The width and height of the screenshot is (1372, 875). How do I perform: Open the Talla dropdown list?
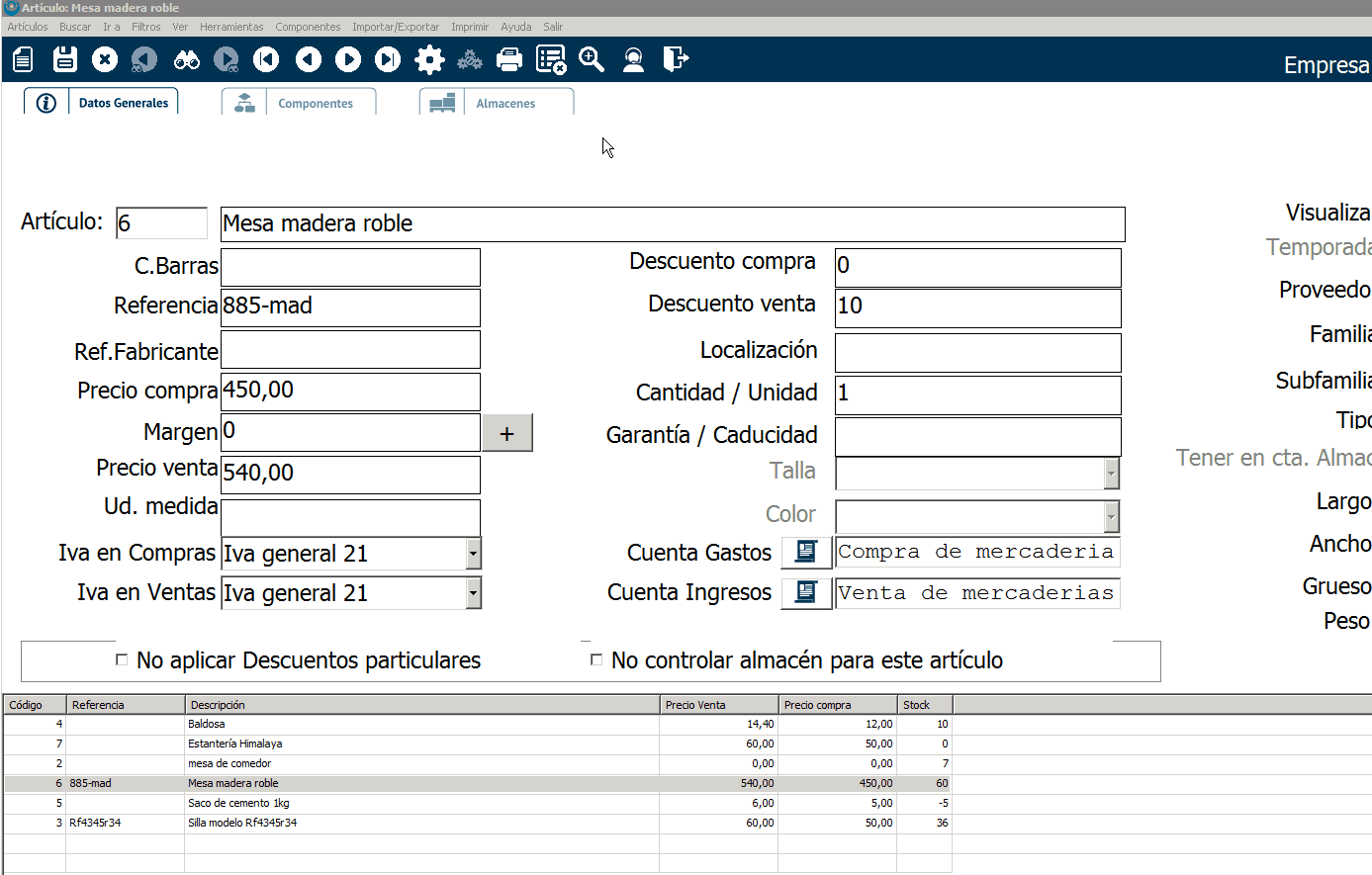click(1111, 474)
